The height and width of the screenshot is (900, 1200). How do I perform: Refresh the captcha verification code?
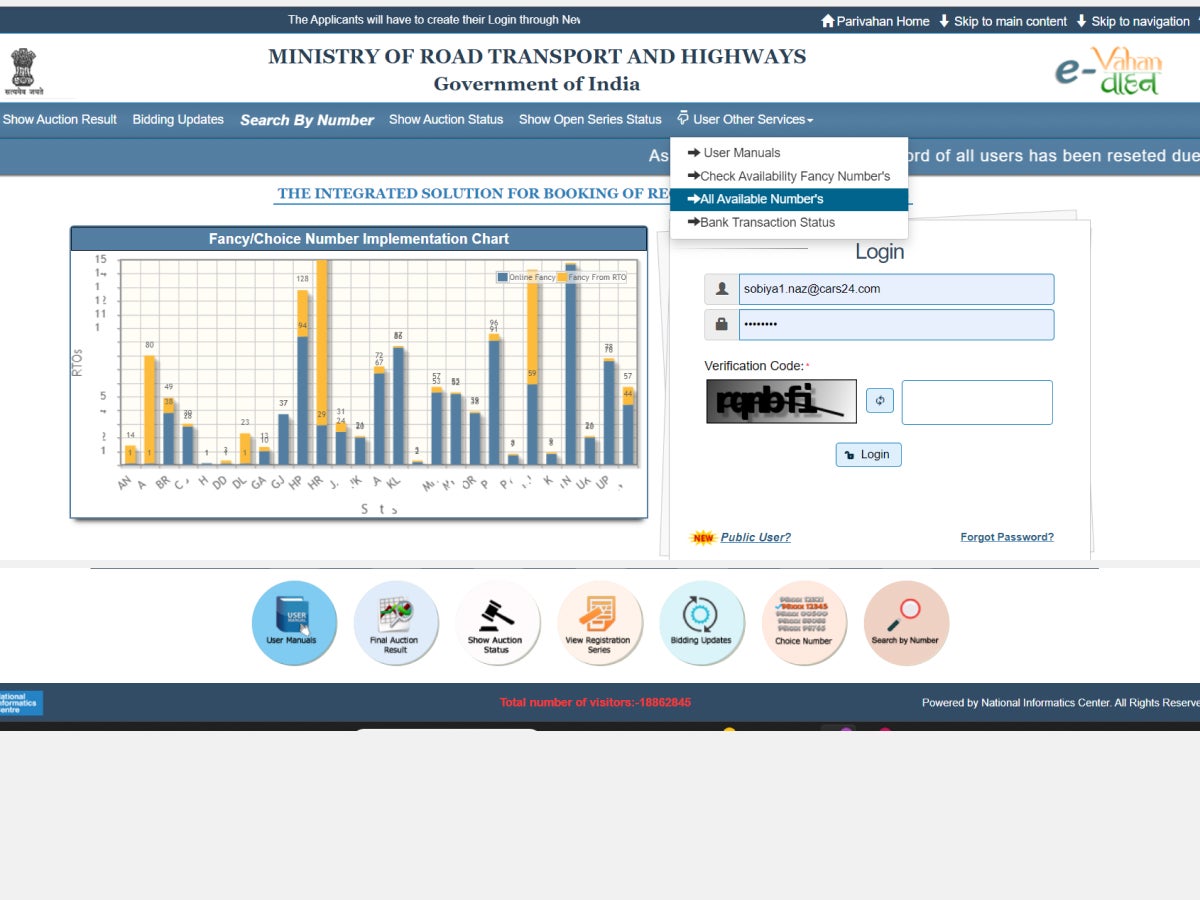pos(879,401)
